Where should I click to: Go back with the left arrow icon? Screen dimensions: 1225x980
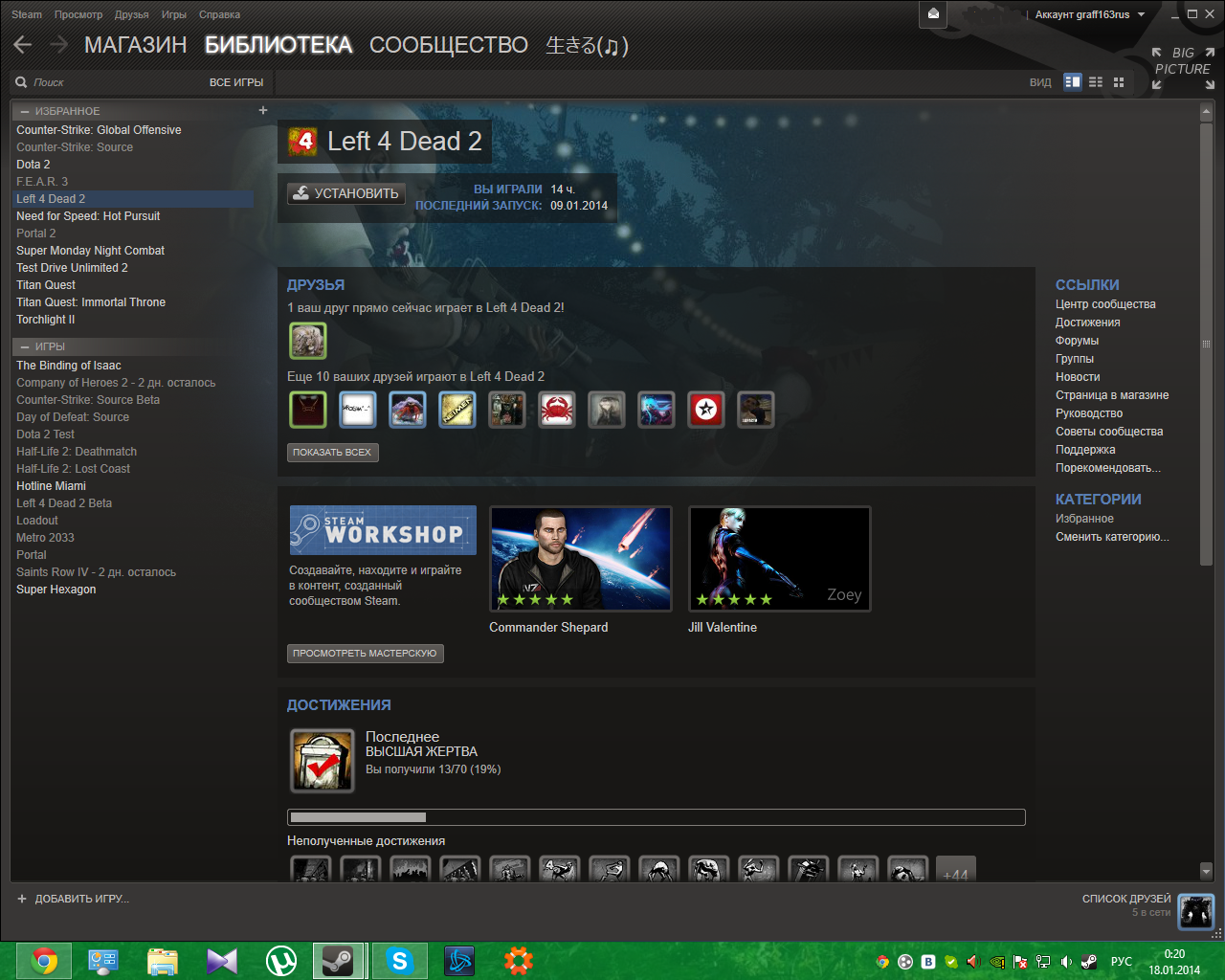coord(23,45)
